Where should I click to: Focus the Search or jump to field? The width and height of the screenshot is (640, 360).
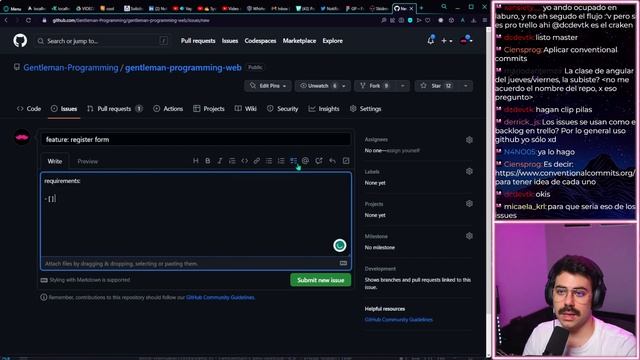click(102, 41)
